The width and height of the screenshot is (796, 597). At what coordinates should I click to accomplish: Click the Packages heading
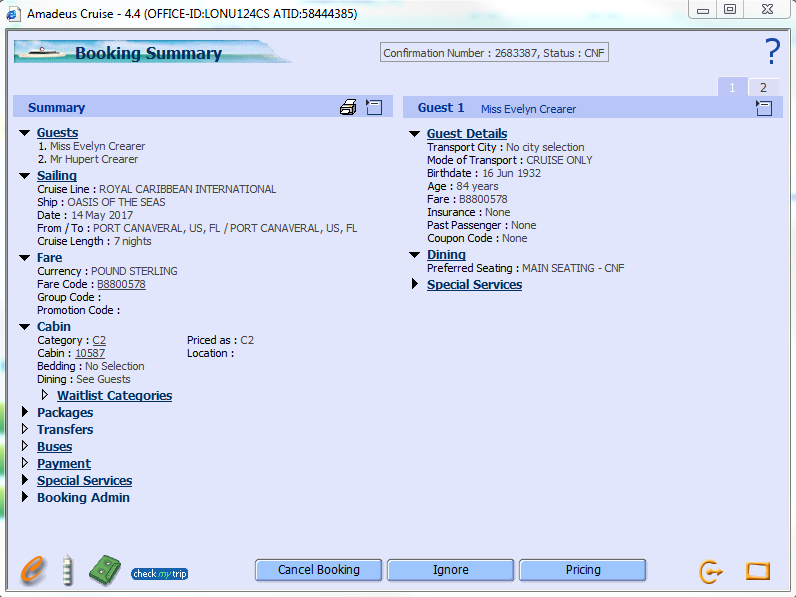click(x=65, y=413)
